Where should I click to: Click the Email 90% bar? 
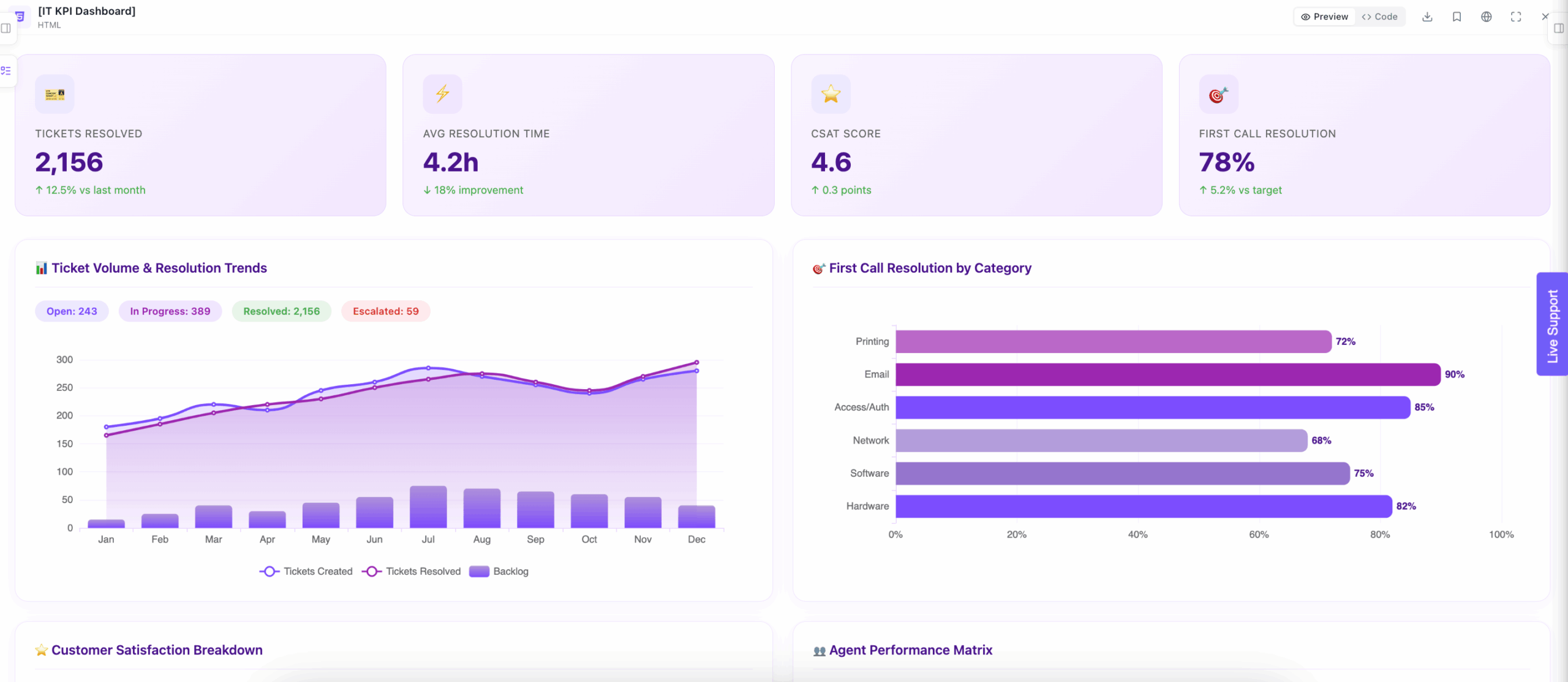[1168, 374]
